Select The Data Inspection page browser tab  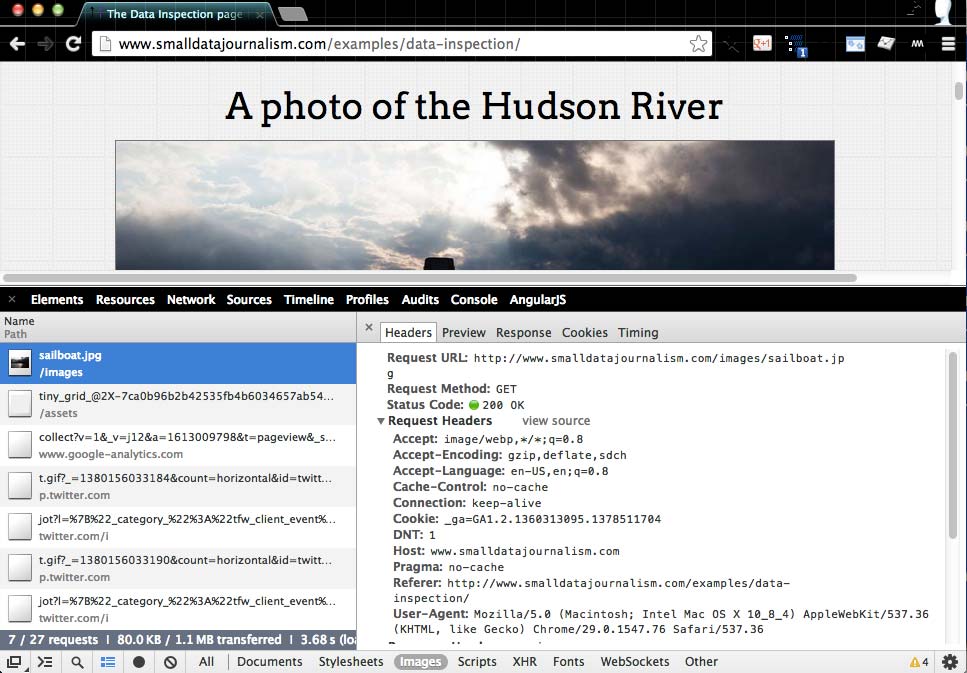tap(175, 14)
